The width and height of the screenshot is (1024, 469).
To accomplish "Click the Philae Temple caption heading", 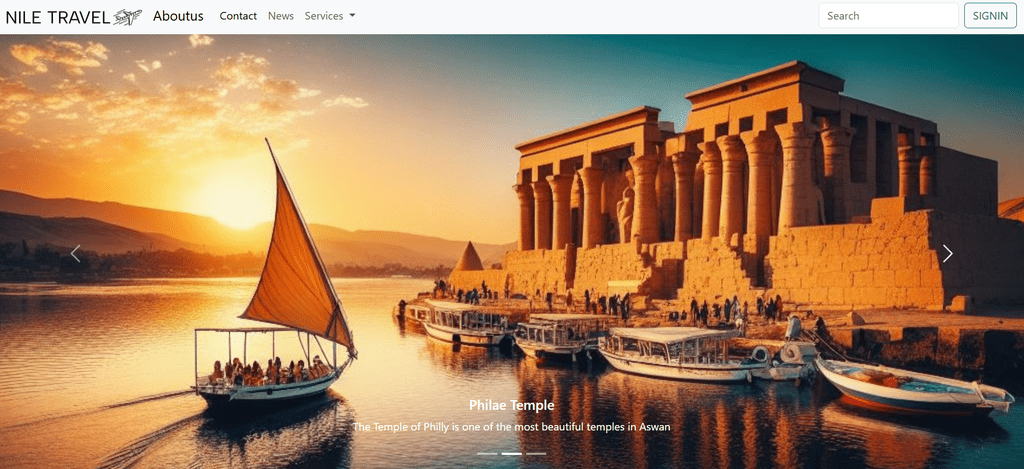I will 511,405.
